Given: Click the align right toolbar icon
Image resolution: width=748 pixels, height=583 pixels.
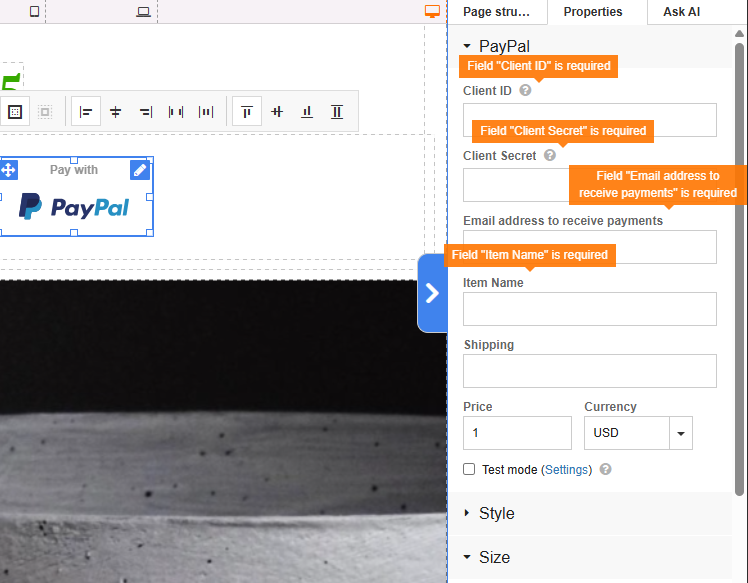Looking at the screenshot, I should coord(145,112).
